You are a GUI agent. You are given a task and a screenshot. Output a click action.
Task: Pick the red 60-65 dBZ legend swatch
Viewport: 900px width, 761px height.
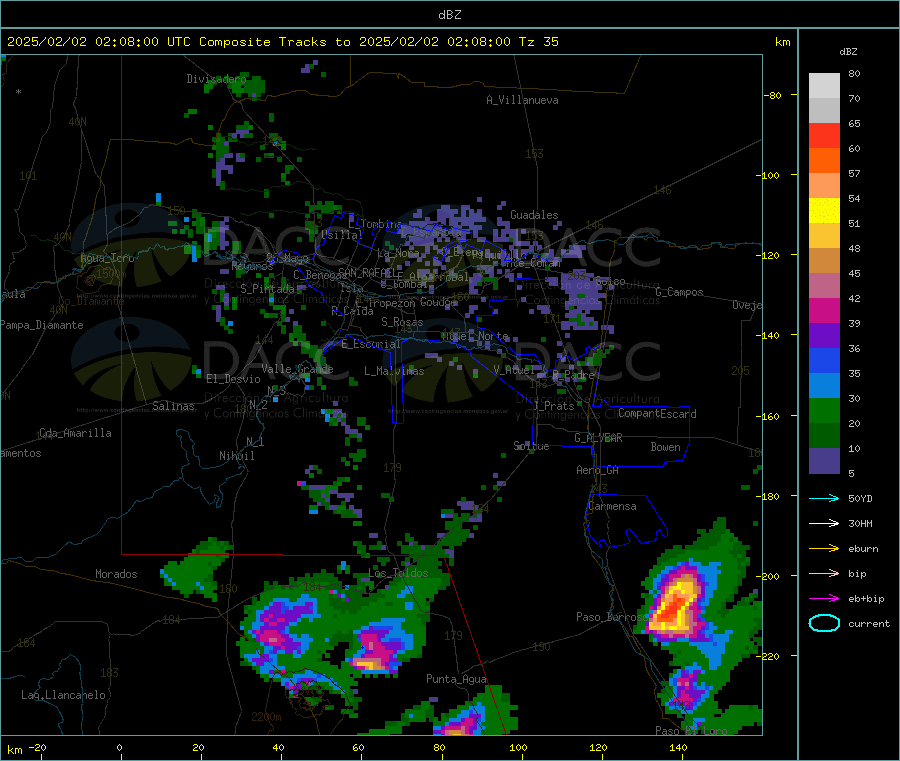point(824,135)
